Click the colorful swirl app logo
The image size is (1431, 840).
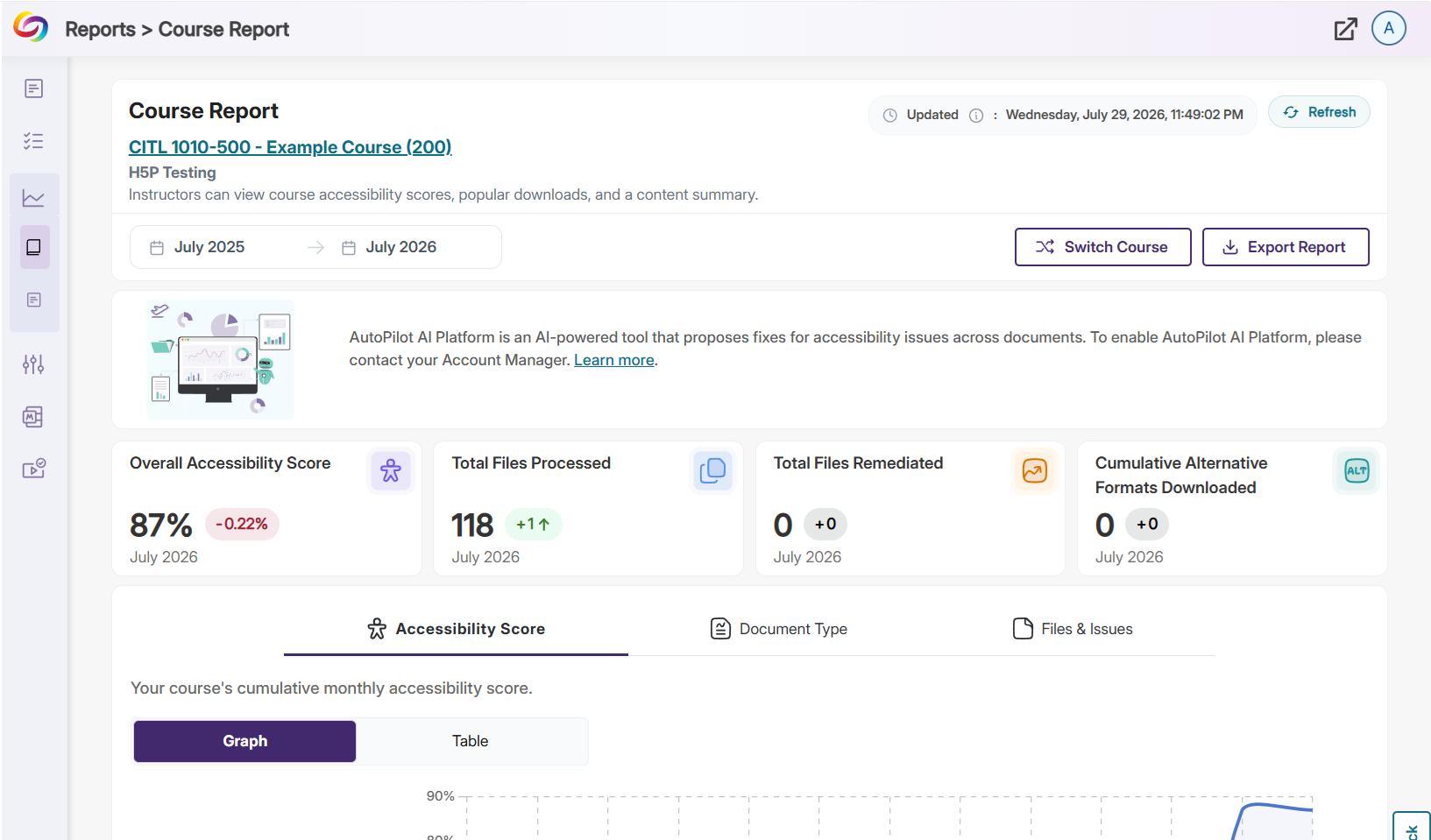click(31, 28)
